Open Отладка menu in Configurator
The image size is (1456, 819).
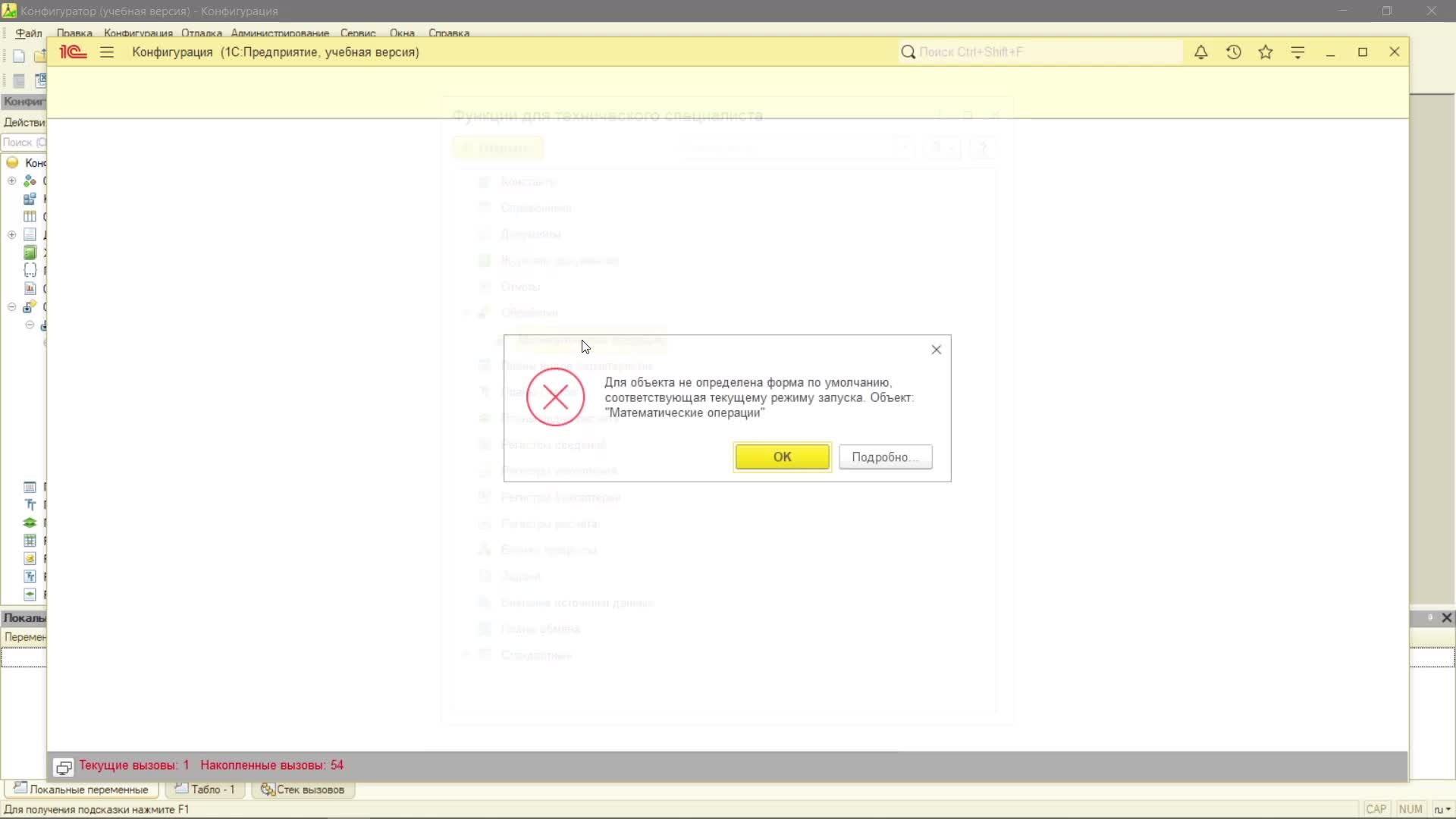coord(202,33)
